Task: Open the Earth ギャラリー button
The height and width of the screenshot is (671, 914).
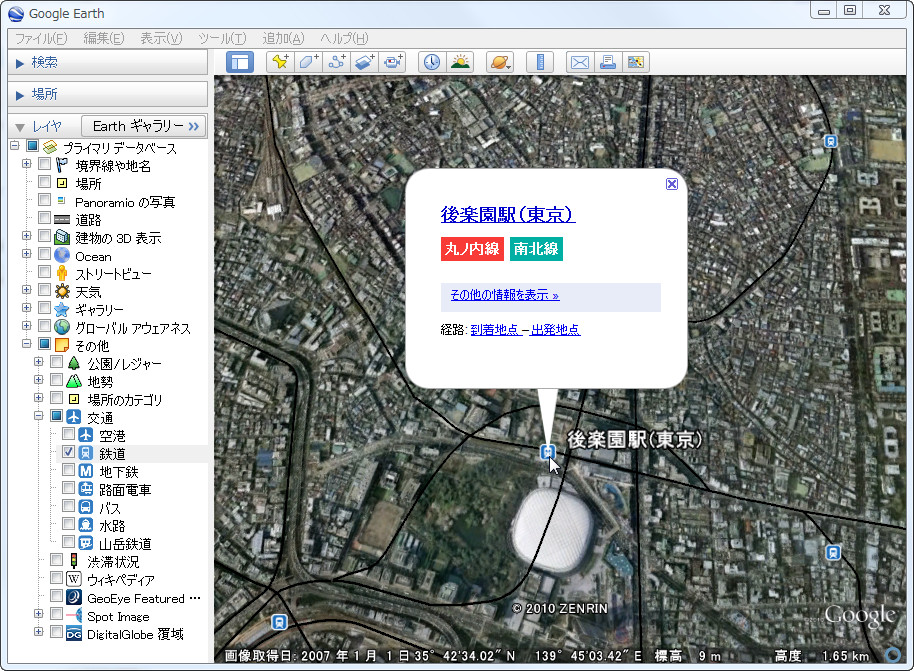Action: (143, 126)
